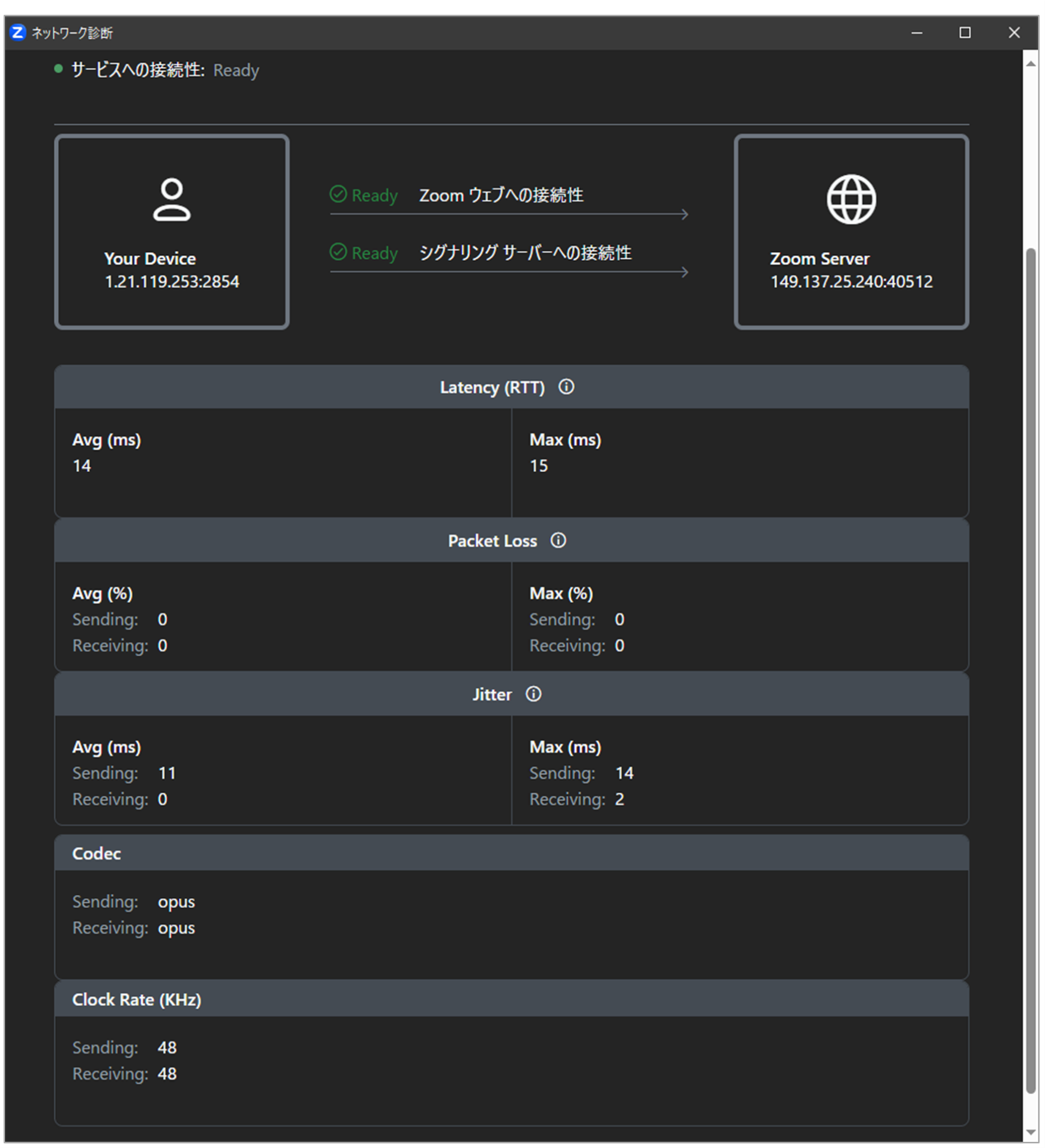Click the scrollbar down arrow
Image resolution: width=1045 pixels, height=1148 pixels.
[x=1031, y=1132]
